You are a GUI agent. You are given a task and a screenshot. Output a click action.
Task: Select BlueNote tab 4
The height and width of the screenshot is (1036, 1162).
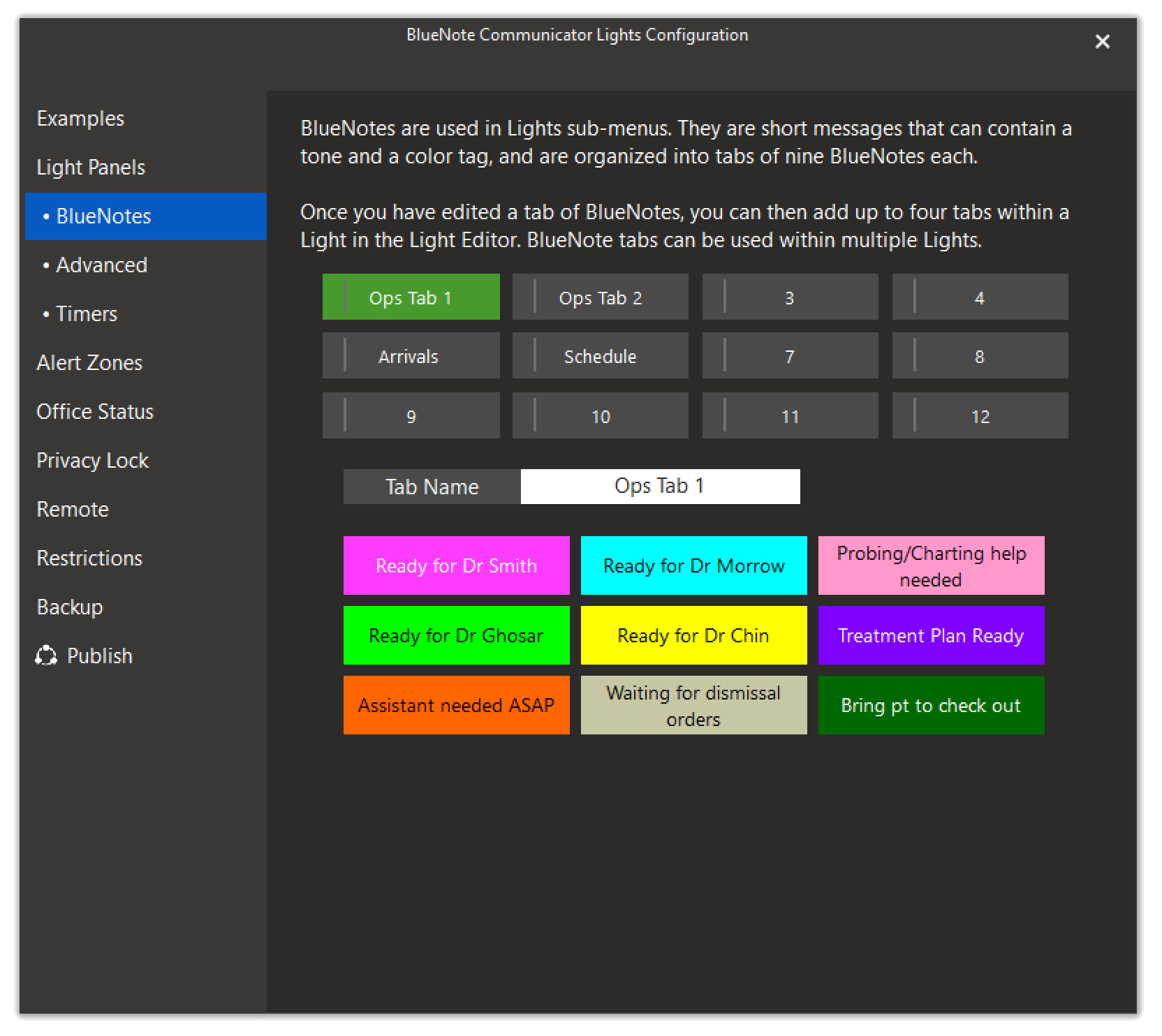[x=980, y=297]
